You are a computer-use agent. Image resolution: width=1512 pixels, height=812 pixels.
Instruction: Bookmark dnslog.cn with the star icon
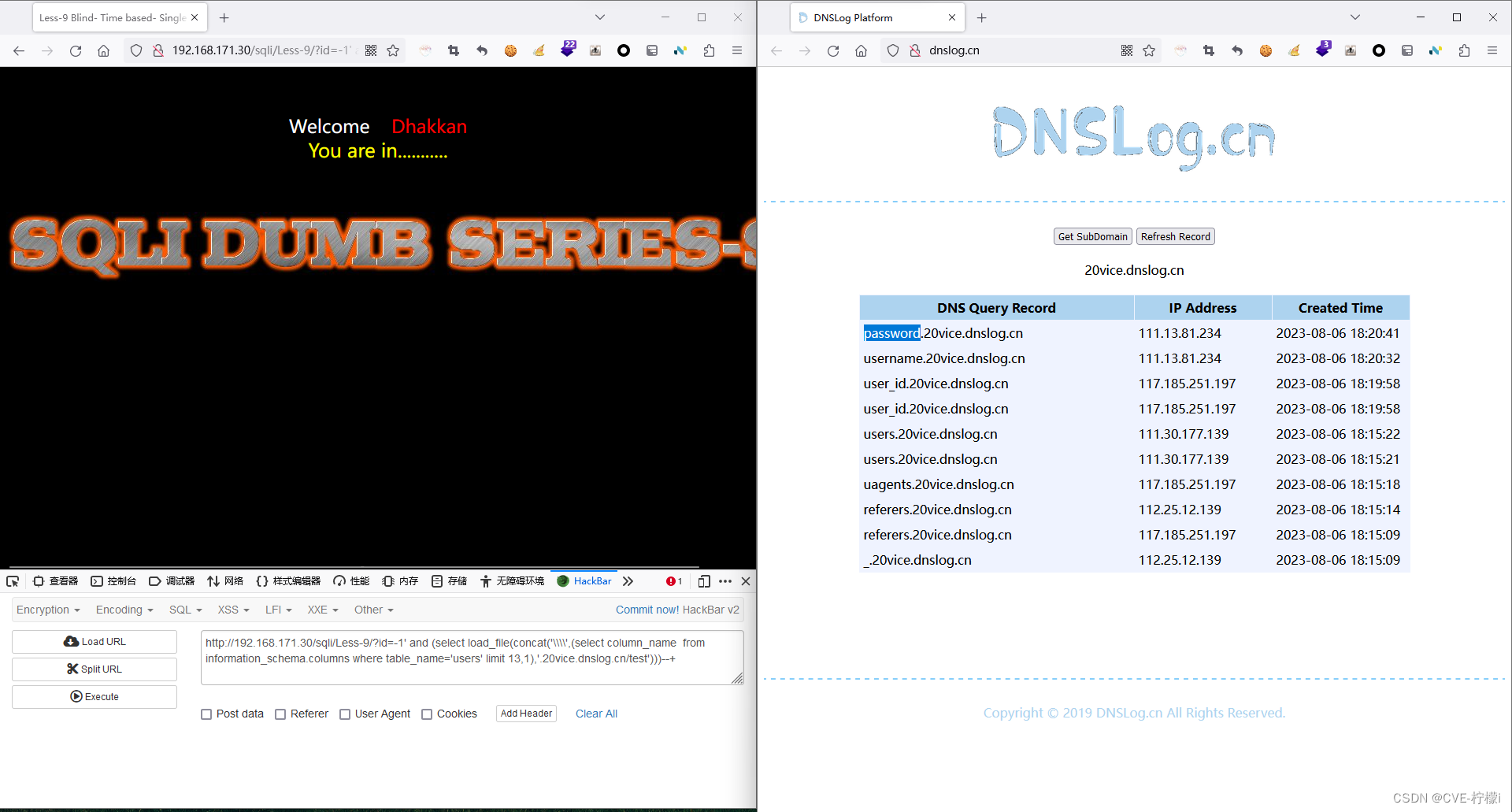click(x=1149, y=50)
